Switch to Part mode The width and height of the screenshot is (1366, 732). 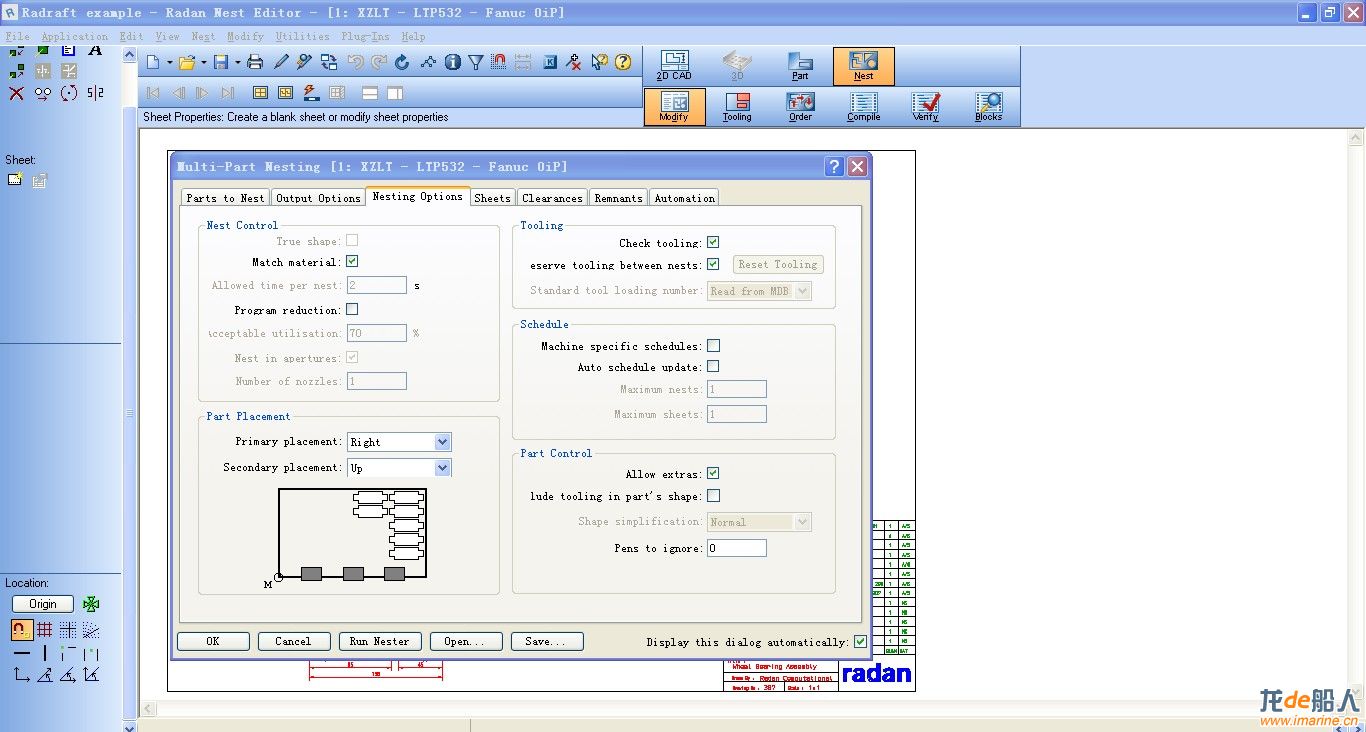[800, 66]
